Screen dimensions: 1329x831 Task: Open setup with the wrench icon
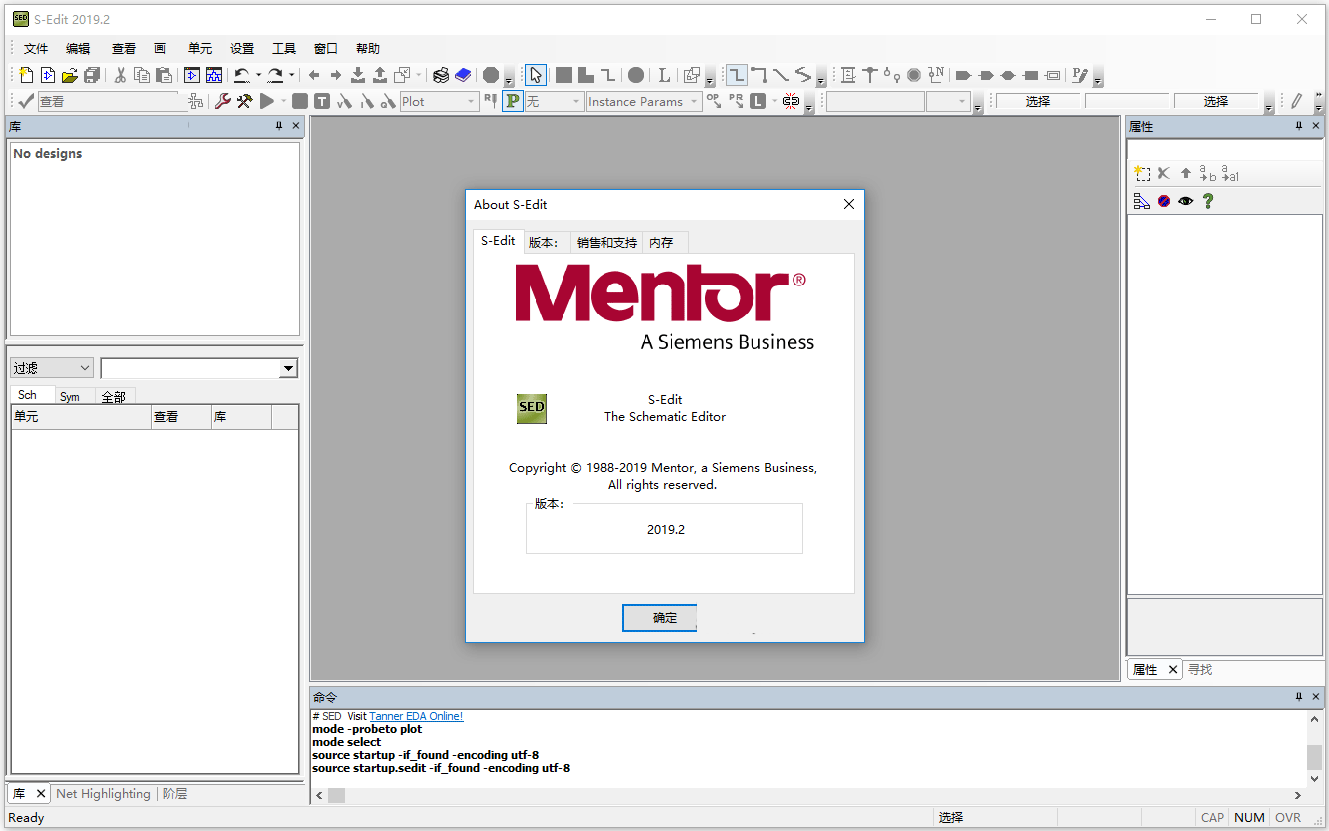[x=223, y=101]
